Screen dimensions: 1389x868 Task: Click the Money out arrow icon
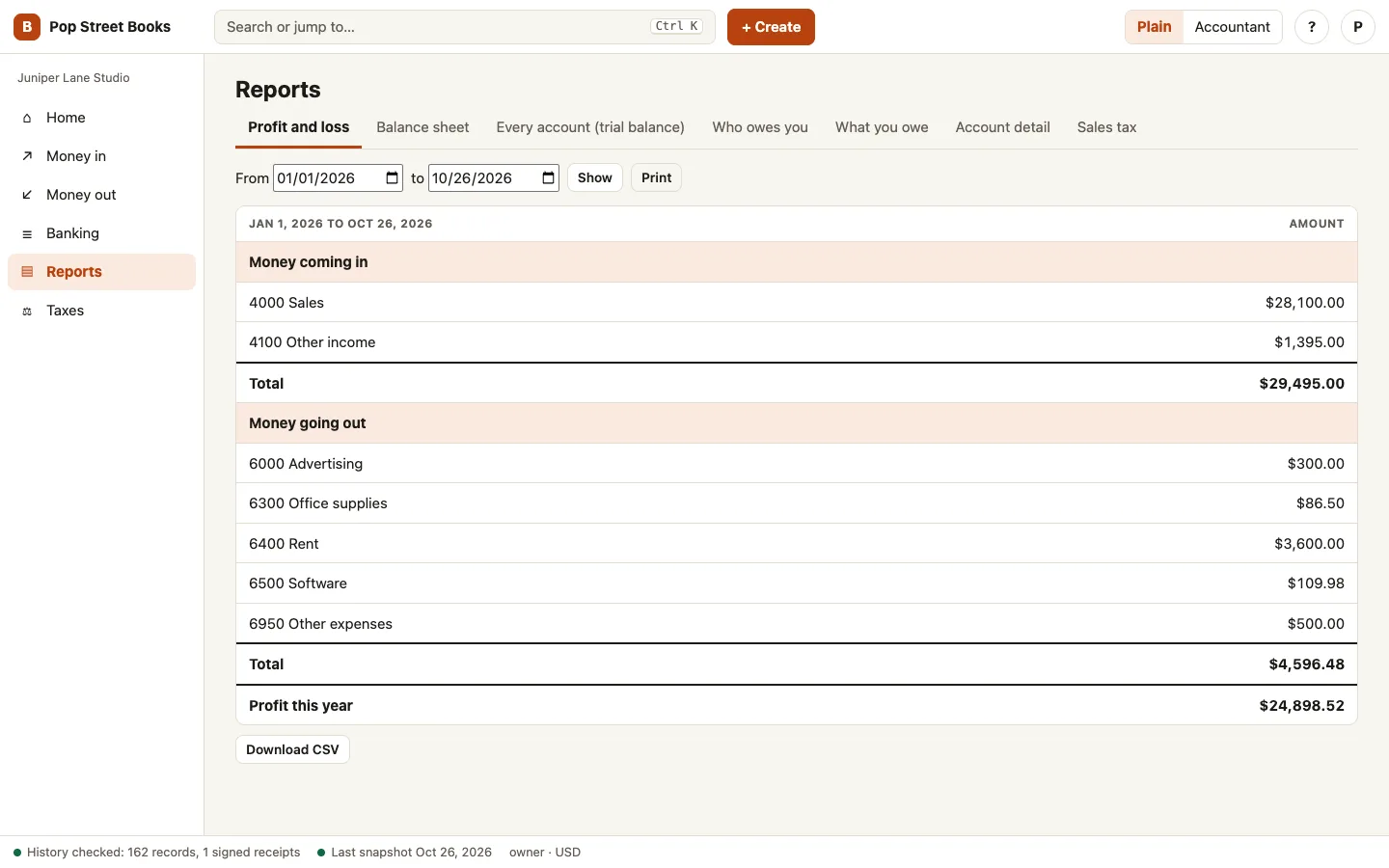click(27, 195)
